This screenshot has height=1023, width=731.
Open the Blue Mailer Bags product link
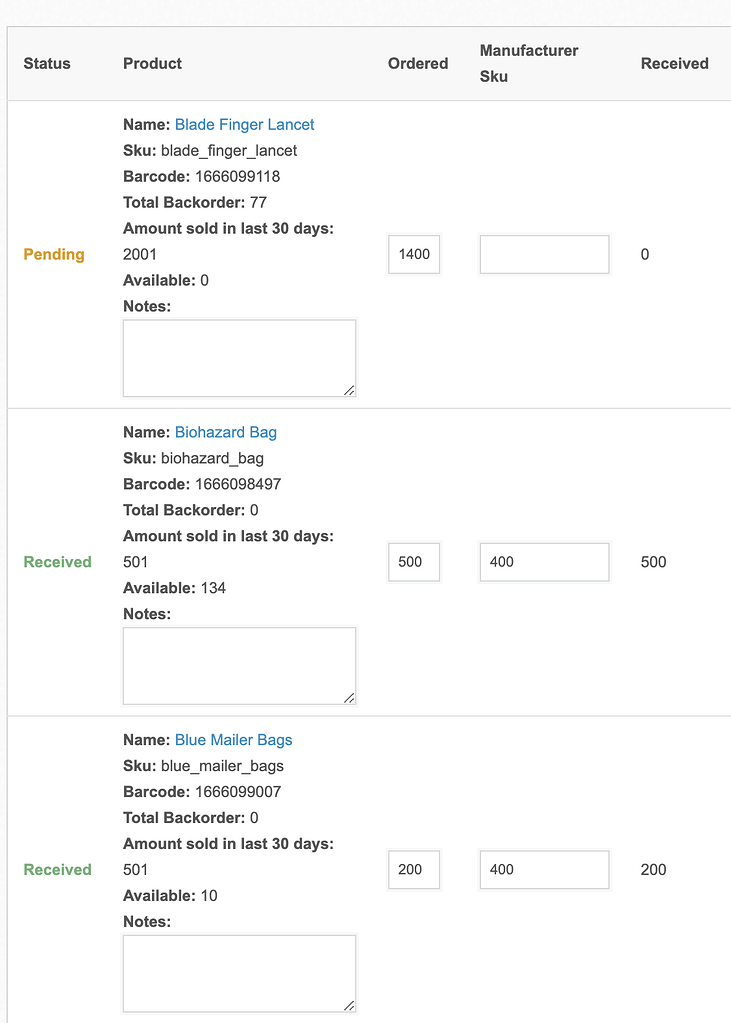point(233,740)
